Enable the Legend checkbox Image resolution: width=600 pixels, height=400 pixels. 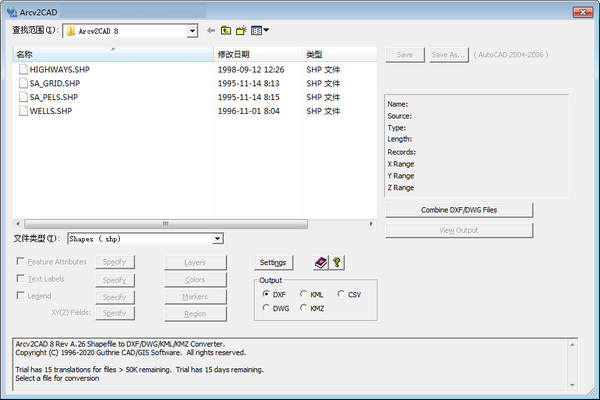pyautogui.click(x=21, y=295)
